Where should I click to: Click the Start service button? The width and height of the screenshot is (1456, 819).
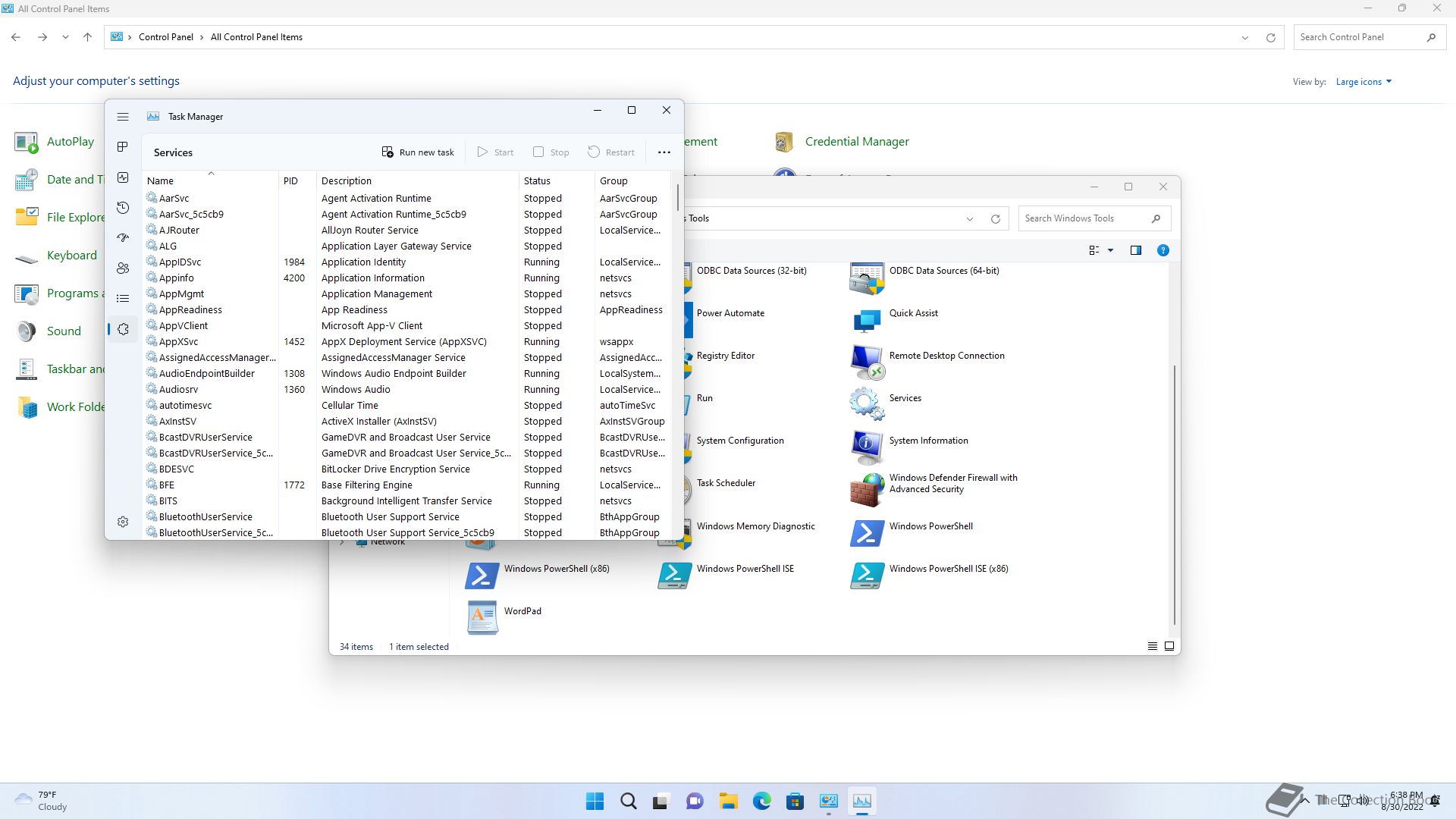[x=495, y=152]
